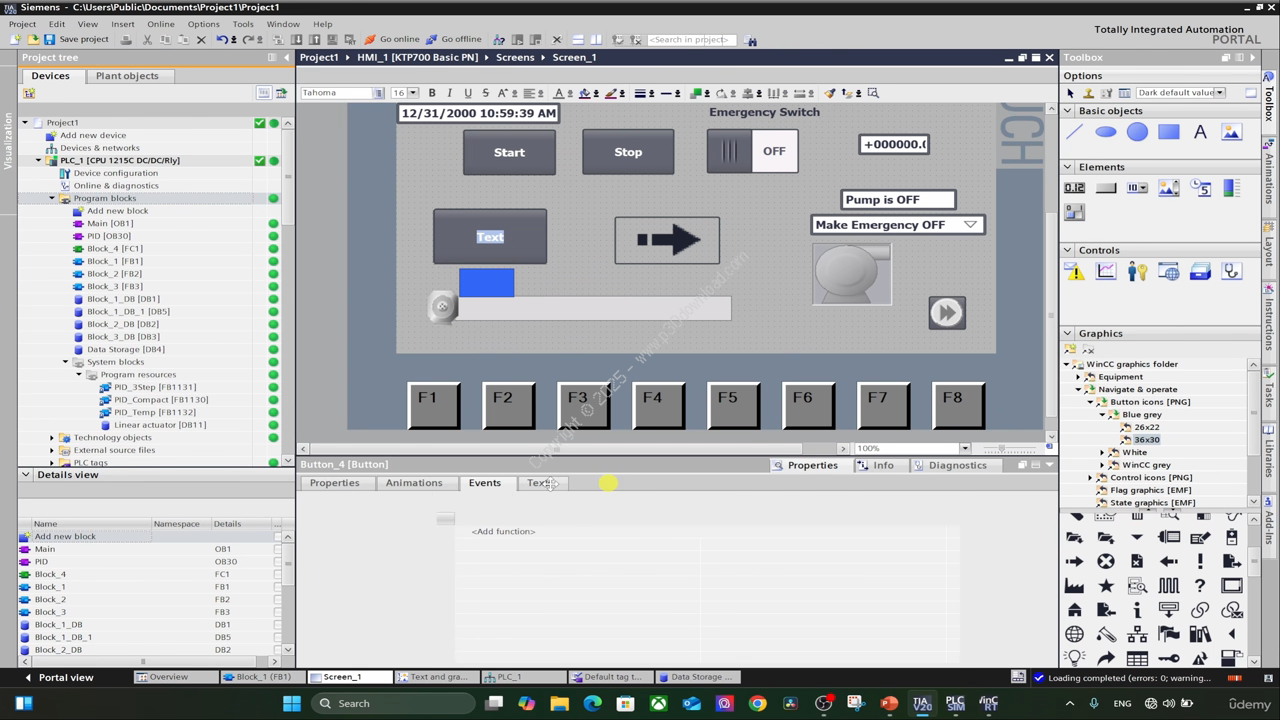Select the Graphic view basic object
The width and height of the screenshot is (1280, 720).
coord(1231,132)
